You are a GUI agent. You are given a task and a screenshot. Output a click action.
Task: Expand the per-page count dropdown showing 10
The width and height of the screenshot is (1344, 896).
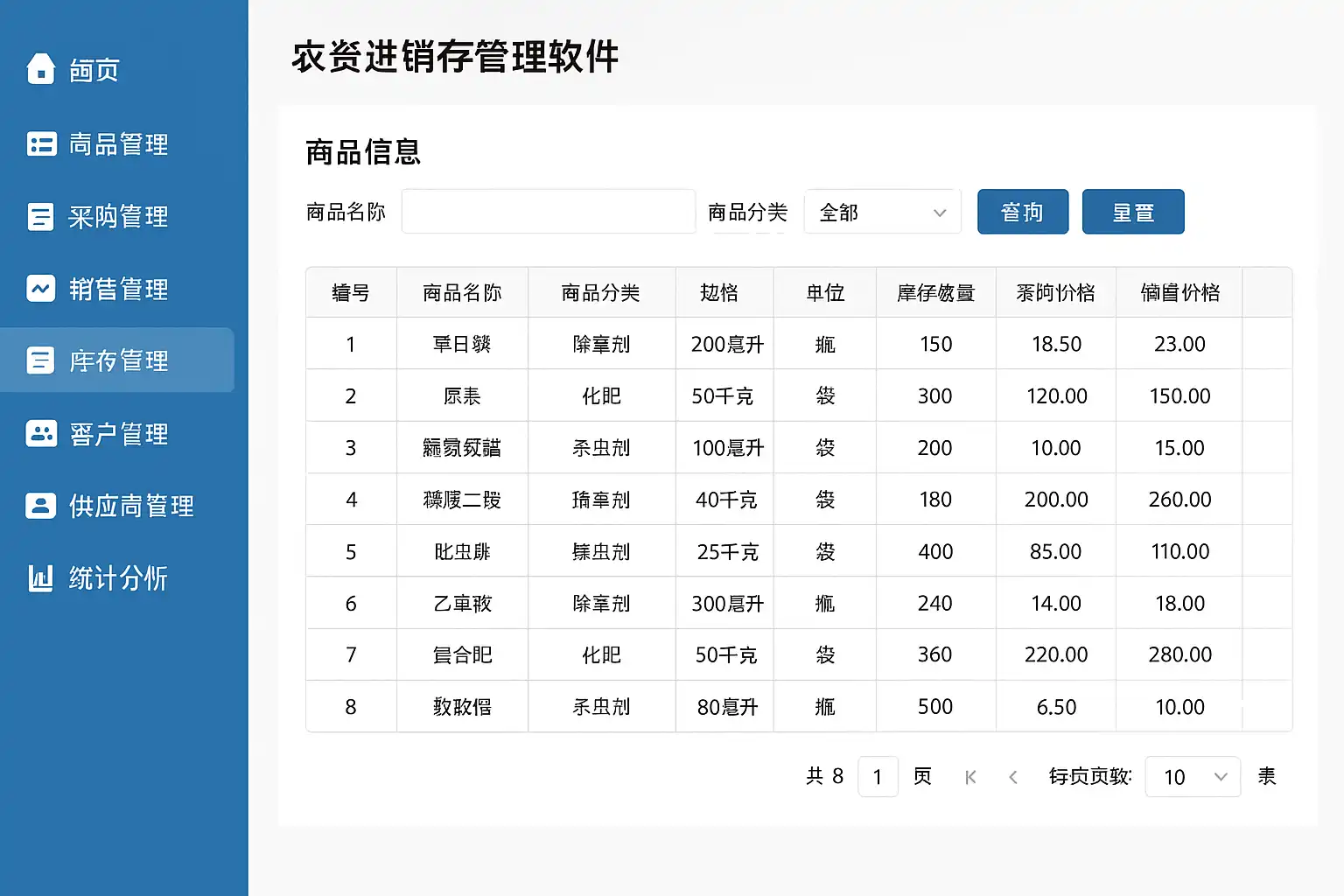[1192, 777]
